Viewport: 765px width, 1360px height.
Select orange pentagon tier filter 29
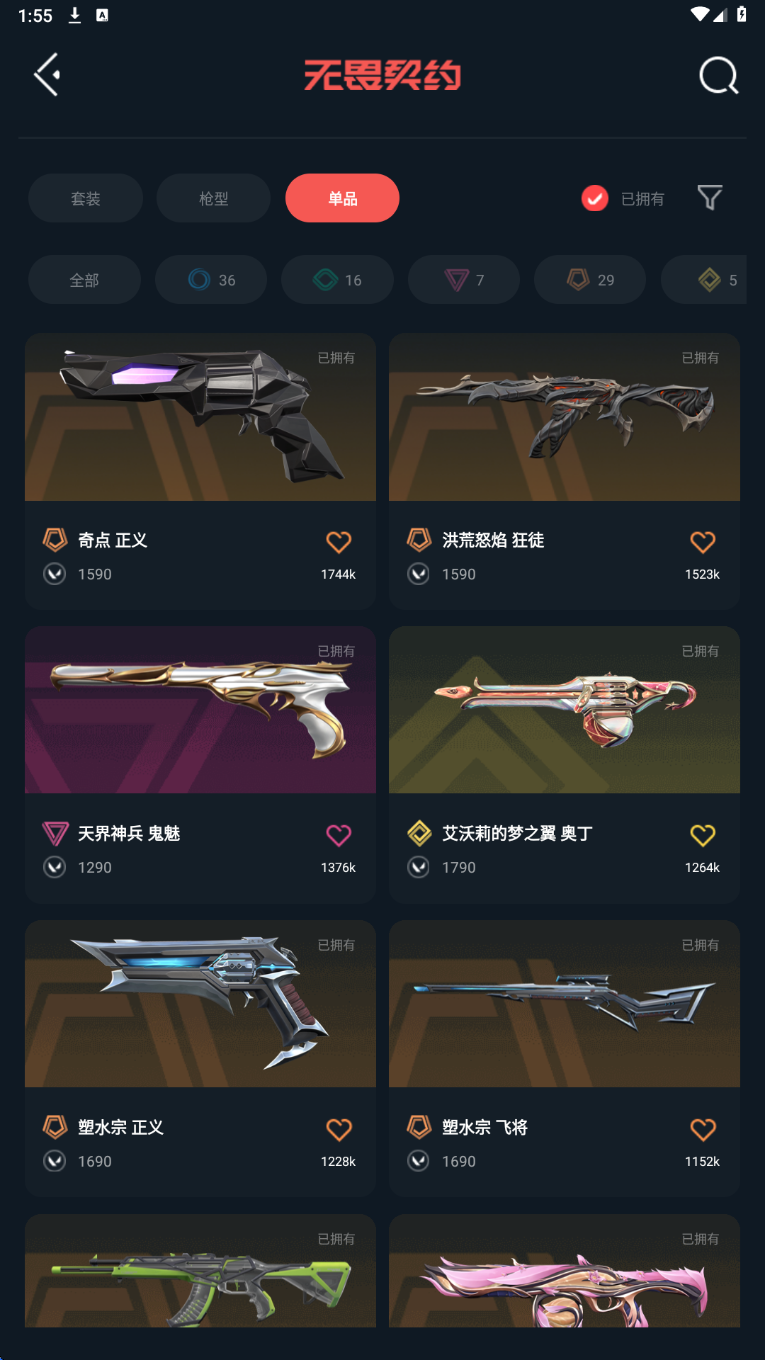590,280
